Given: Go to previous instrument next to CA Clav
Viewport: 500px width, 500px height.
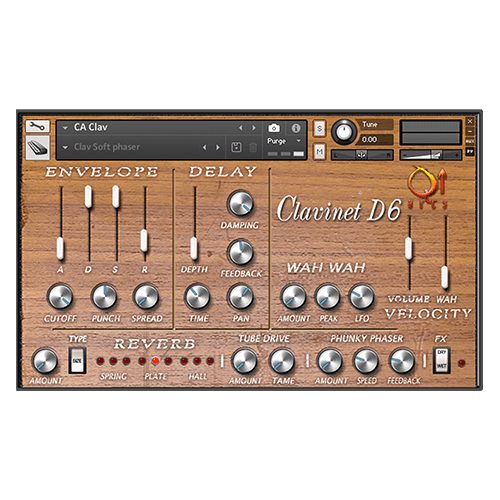Looking at the screenshot, I should (241, 128).
